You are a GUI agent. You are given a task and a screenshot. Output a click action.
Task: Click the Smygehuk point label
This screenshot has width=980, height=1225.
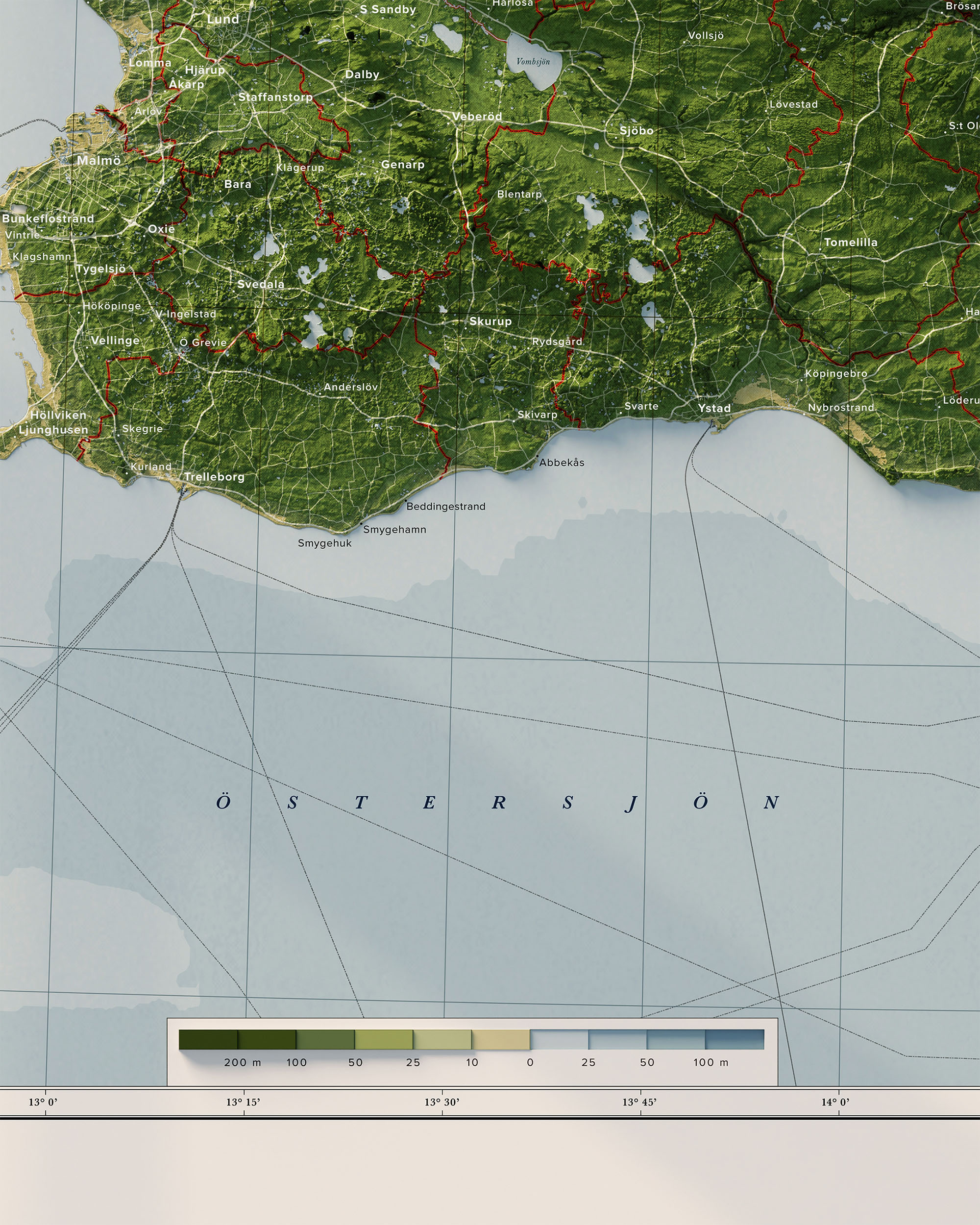325,542
